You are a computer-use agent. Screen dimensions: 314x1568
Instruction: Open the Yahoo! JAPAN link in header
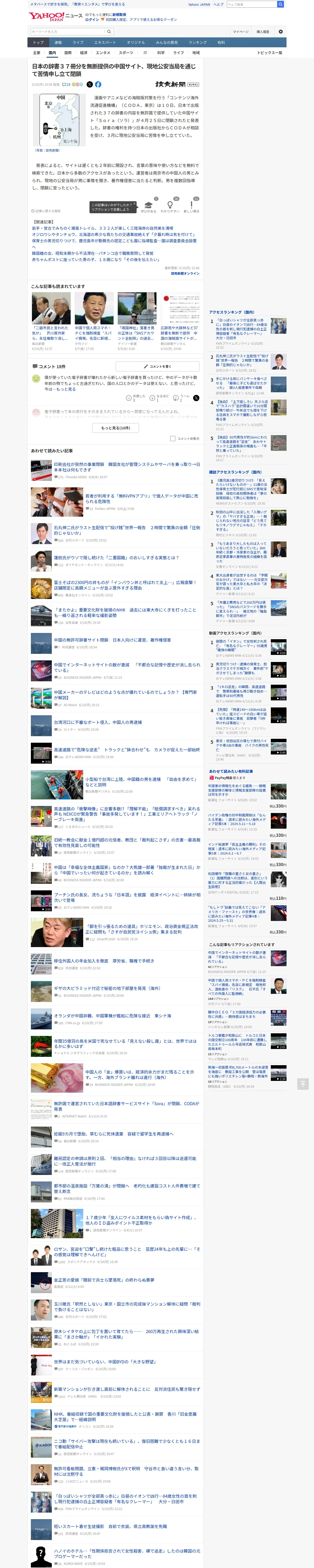tap(199, 4)
